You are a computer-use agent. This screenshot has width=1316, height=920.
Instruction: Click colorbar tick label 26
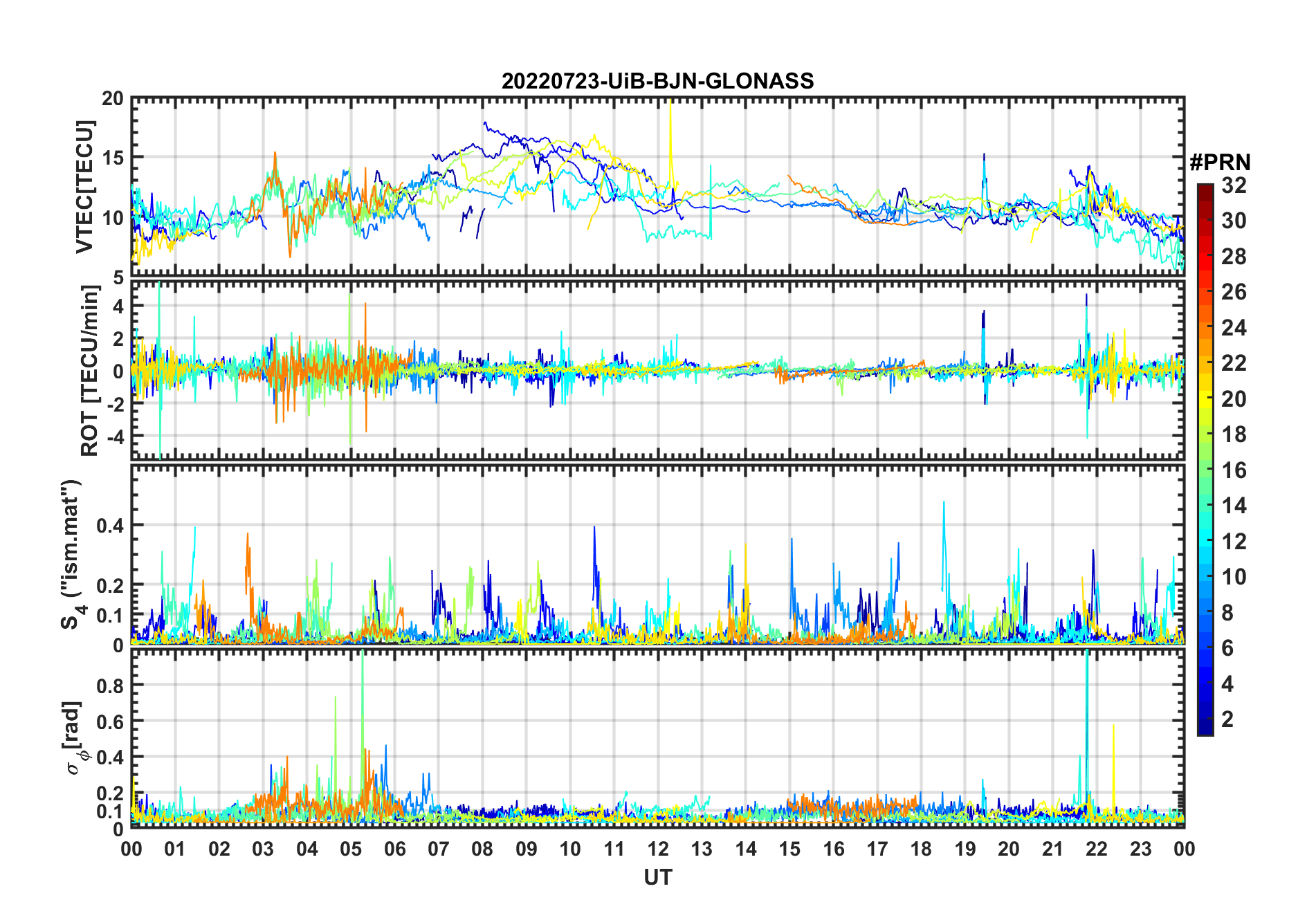coord(1234,292)
